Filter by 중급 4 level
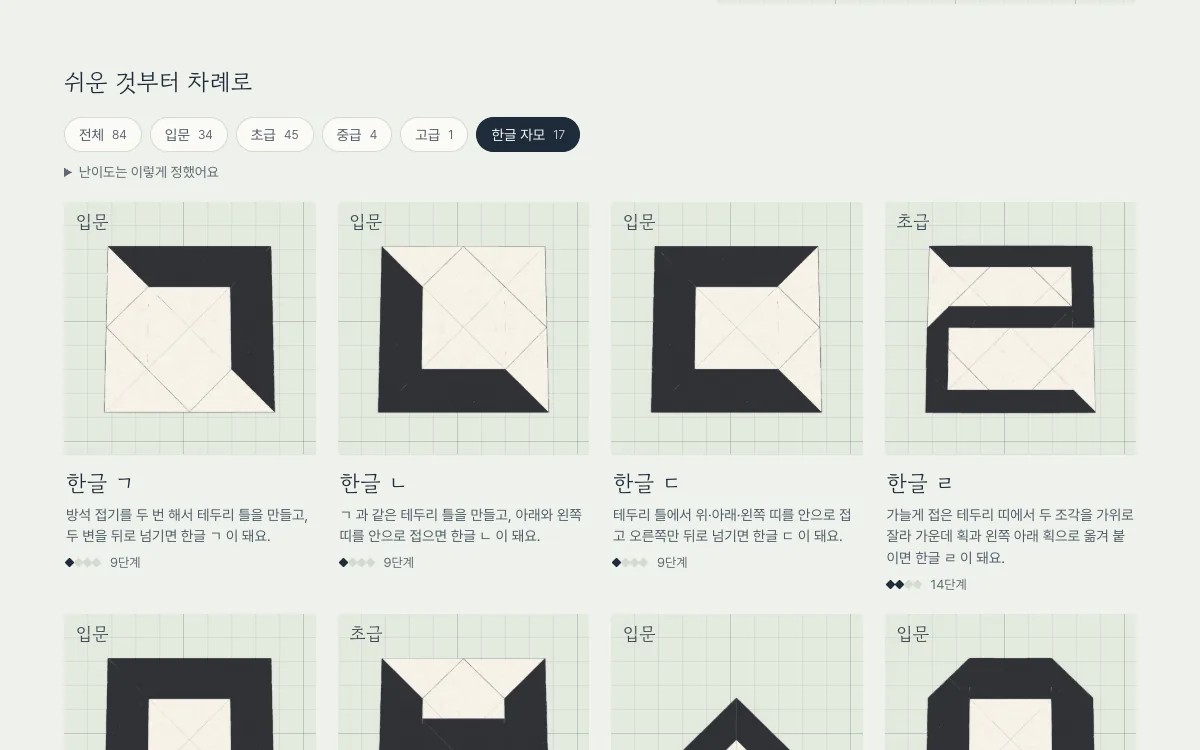The image size is (1200, 750). (357, 135)
